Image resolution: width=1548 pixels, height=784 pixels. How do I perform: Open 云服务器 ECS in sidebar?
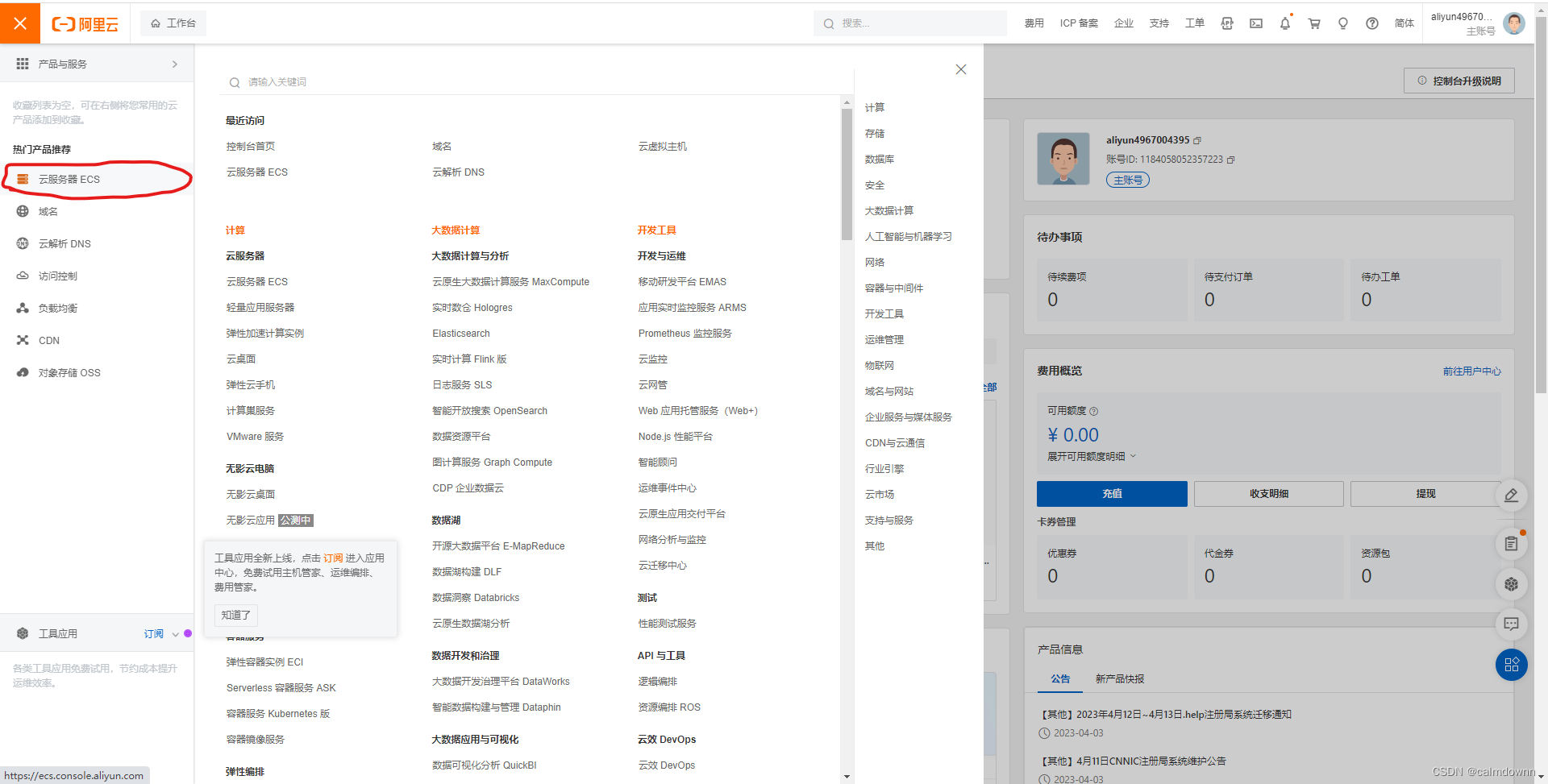tap(97, 179)
